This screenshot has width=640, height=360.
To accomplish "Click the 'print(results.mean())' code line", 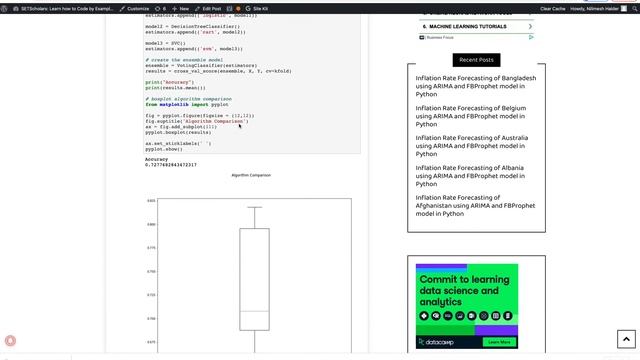I will tap(176, 88).
